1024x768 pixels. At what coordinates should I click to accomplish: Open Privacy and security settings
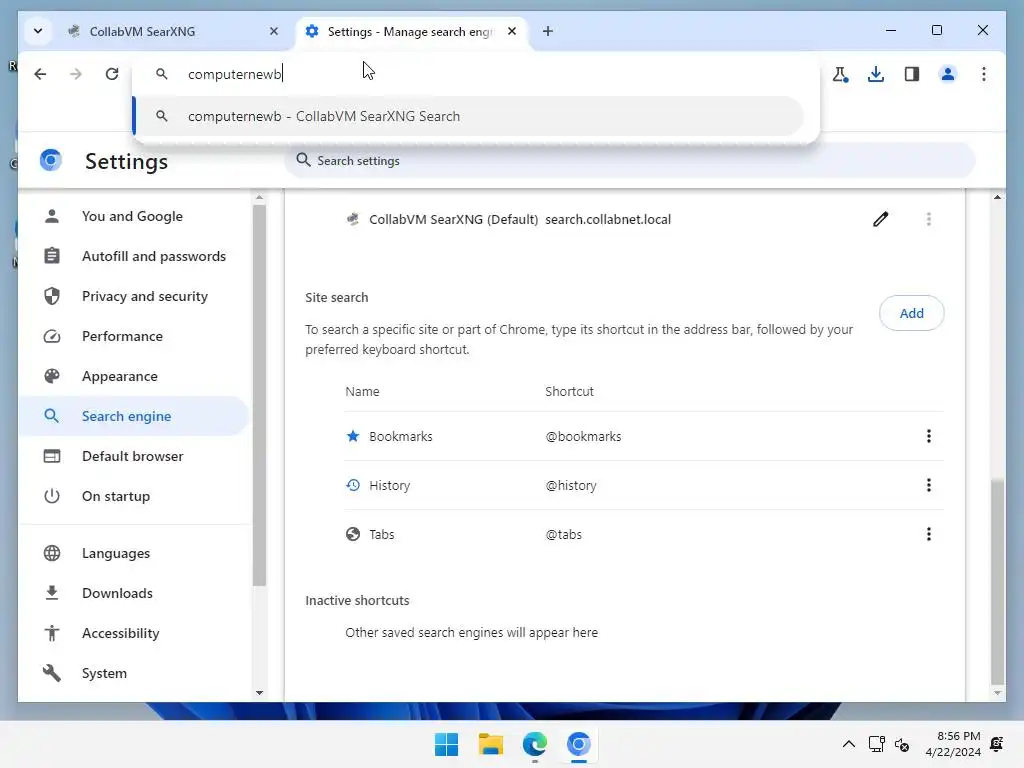133,296
